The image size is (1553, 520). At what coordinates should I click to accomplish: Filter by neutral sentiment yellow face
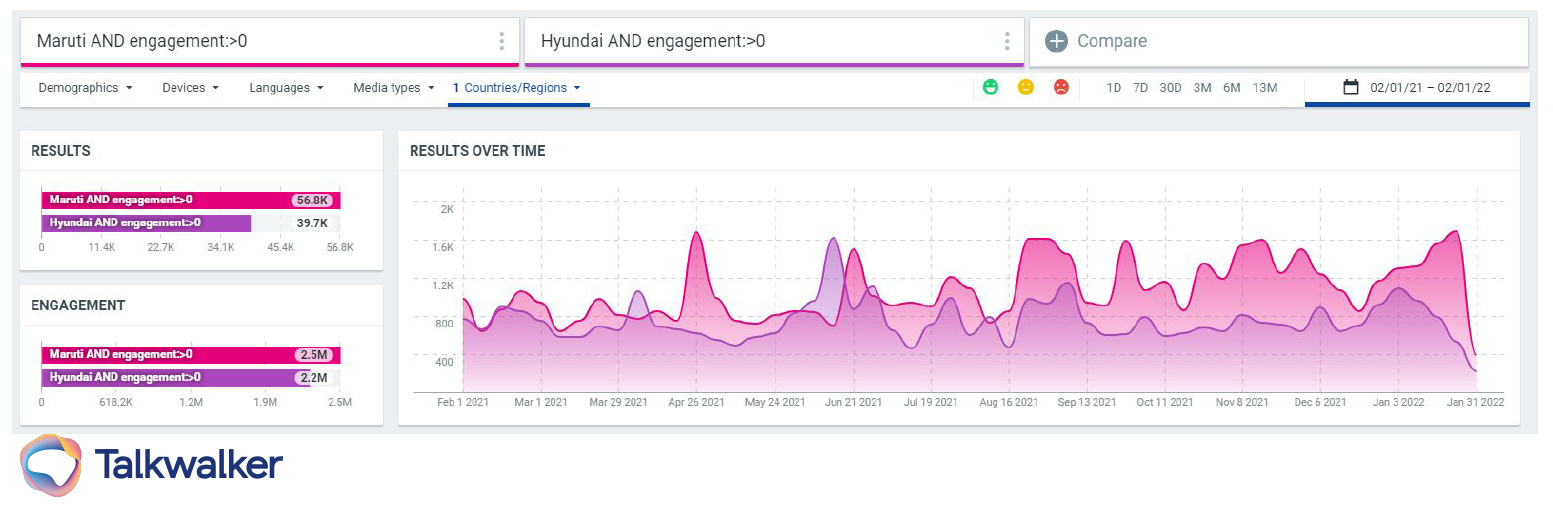tap(1026, 87)
